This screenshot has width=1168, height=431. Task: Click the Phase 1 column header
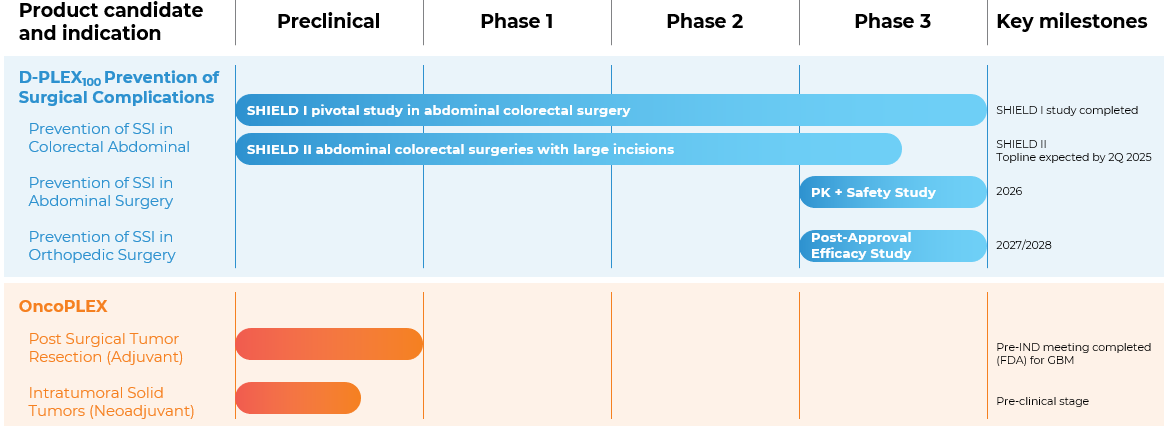517,22
